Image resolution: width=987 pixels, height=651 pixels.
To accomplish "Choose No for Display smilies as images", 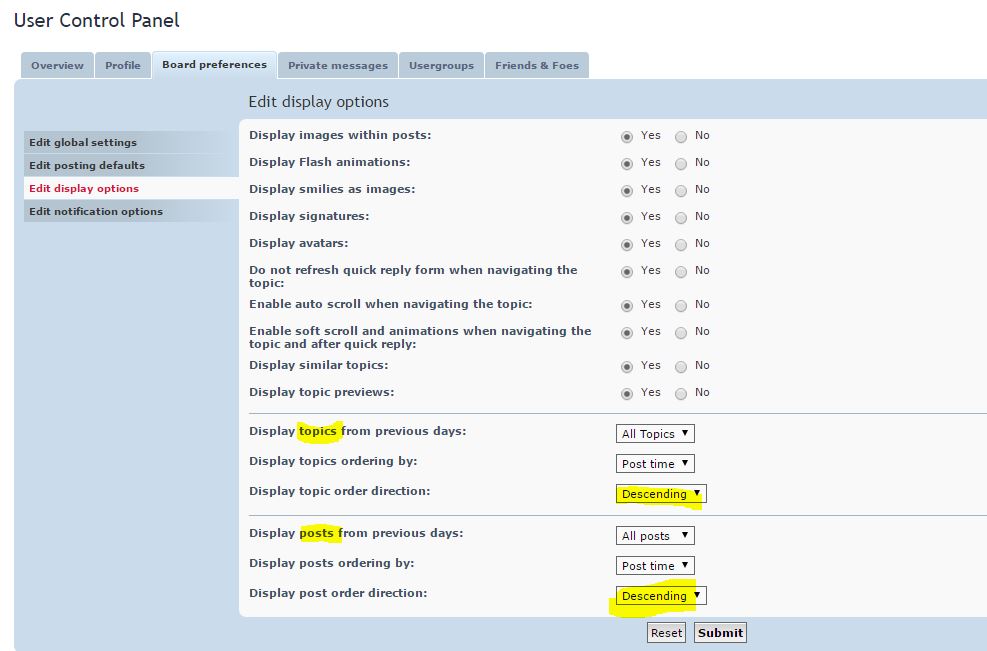I will point(681,190).
